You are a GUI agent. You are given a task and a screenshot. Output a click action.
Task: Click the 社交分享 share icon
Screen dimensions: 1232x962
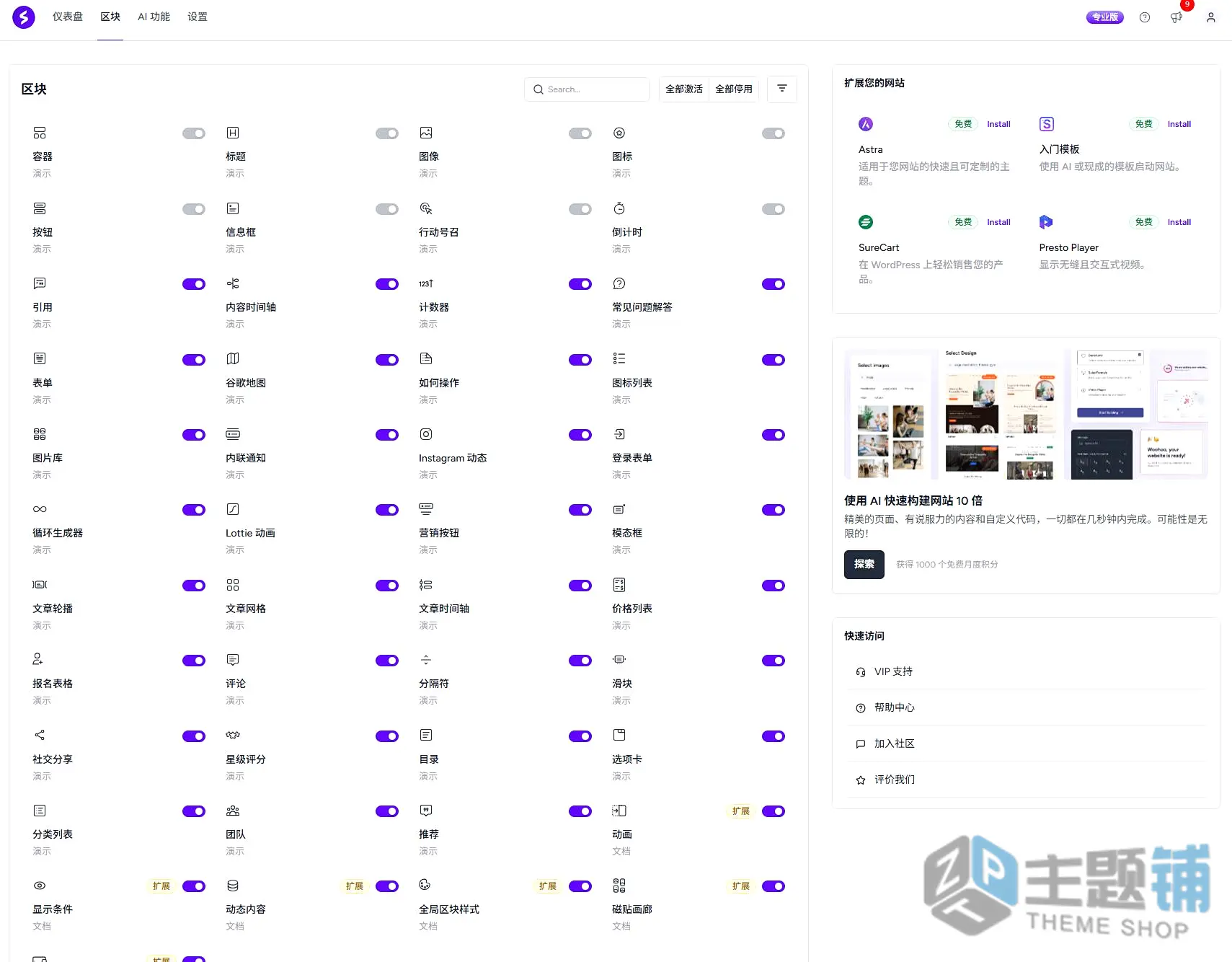40,735
